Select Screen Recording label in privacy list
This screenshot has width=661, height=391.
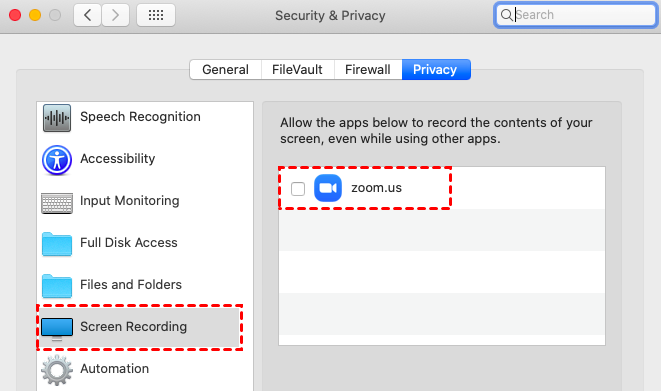coord(133,327)
